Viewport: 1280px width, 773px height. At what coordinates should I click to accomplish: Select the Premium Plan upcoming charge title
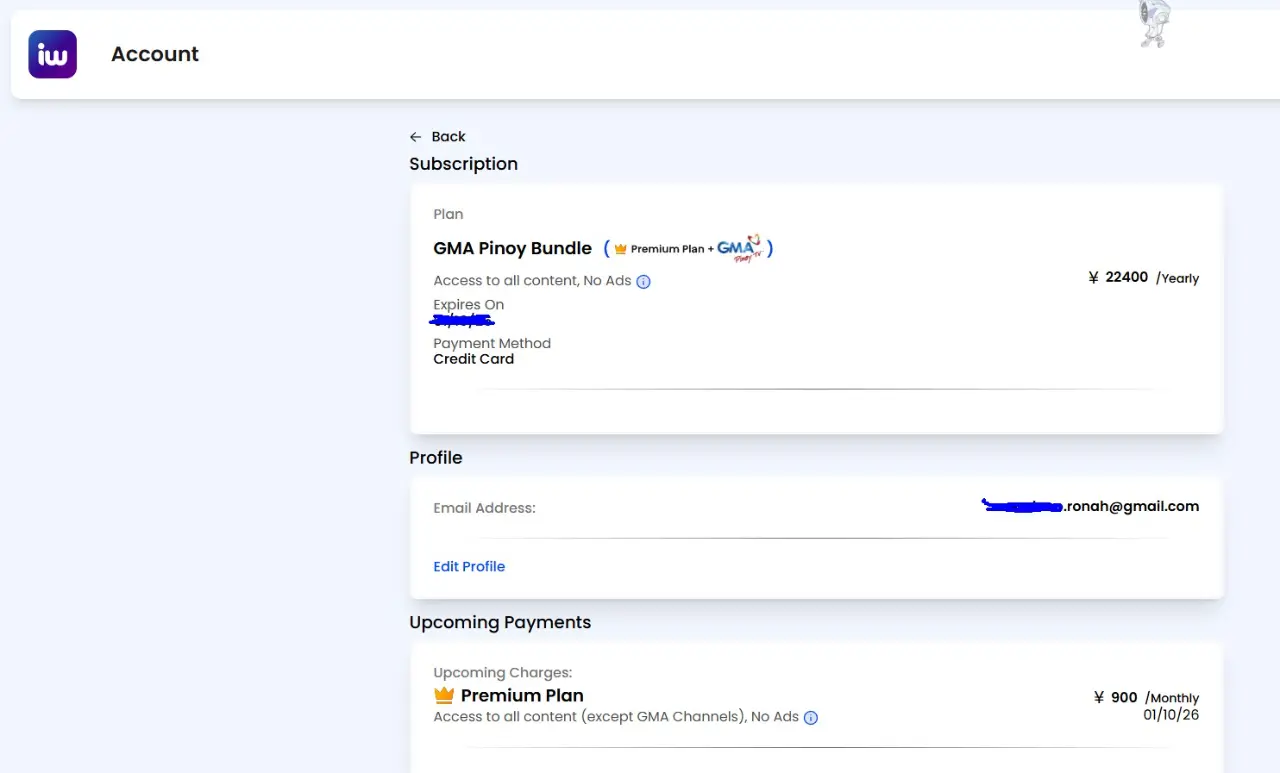pyautogui.click(x=522, y=695)
